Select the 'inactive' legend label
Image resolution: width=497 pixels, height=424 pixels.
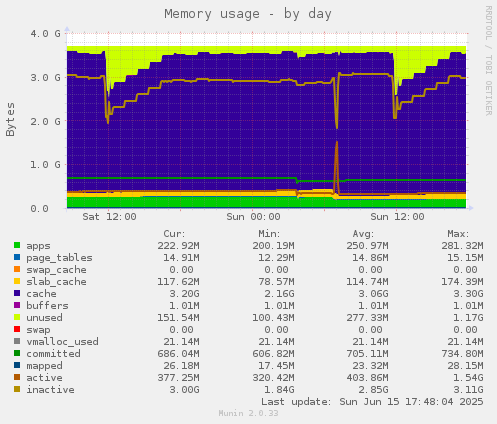[x=50, y=390]
